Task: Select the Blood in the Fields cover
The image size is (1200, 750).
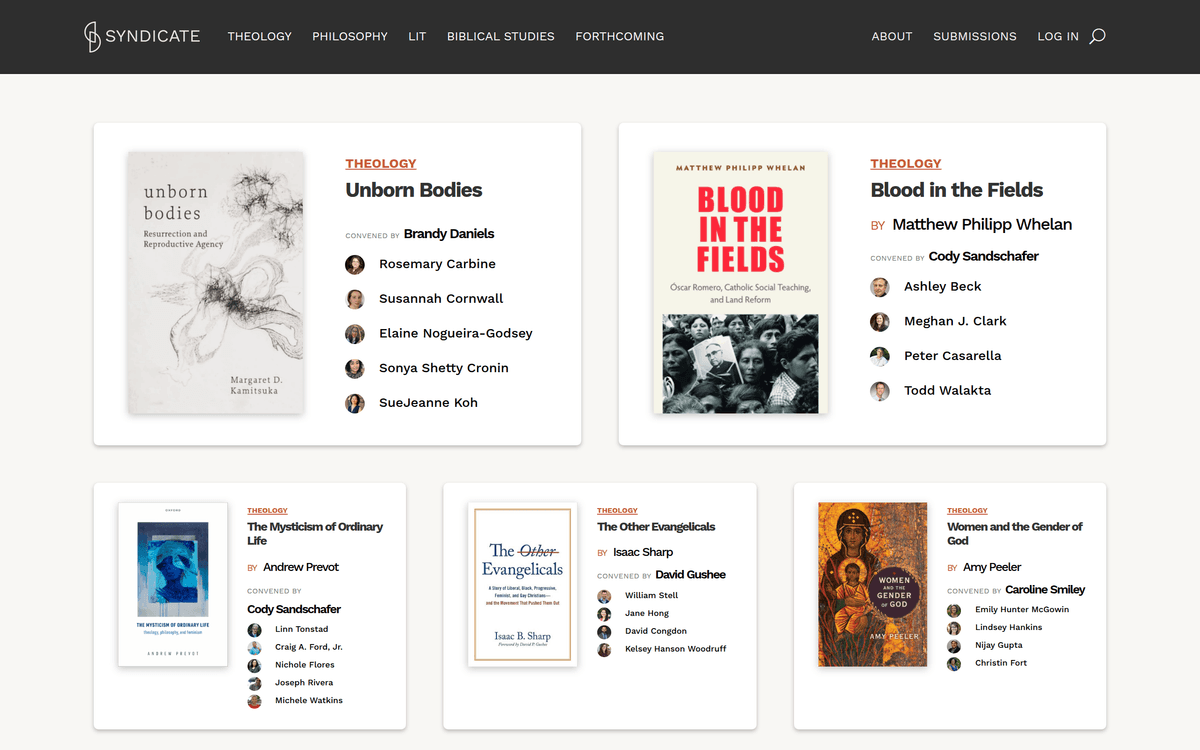Action: 740,283
